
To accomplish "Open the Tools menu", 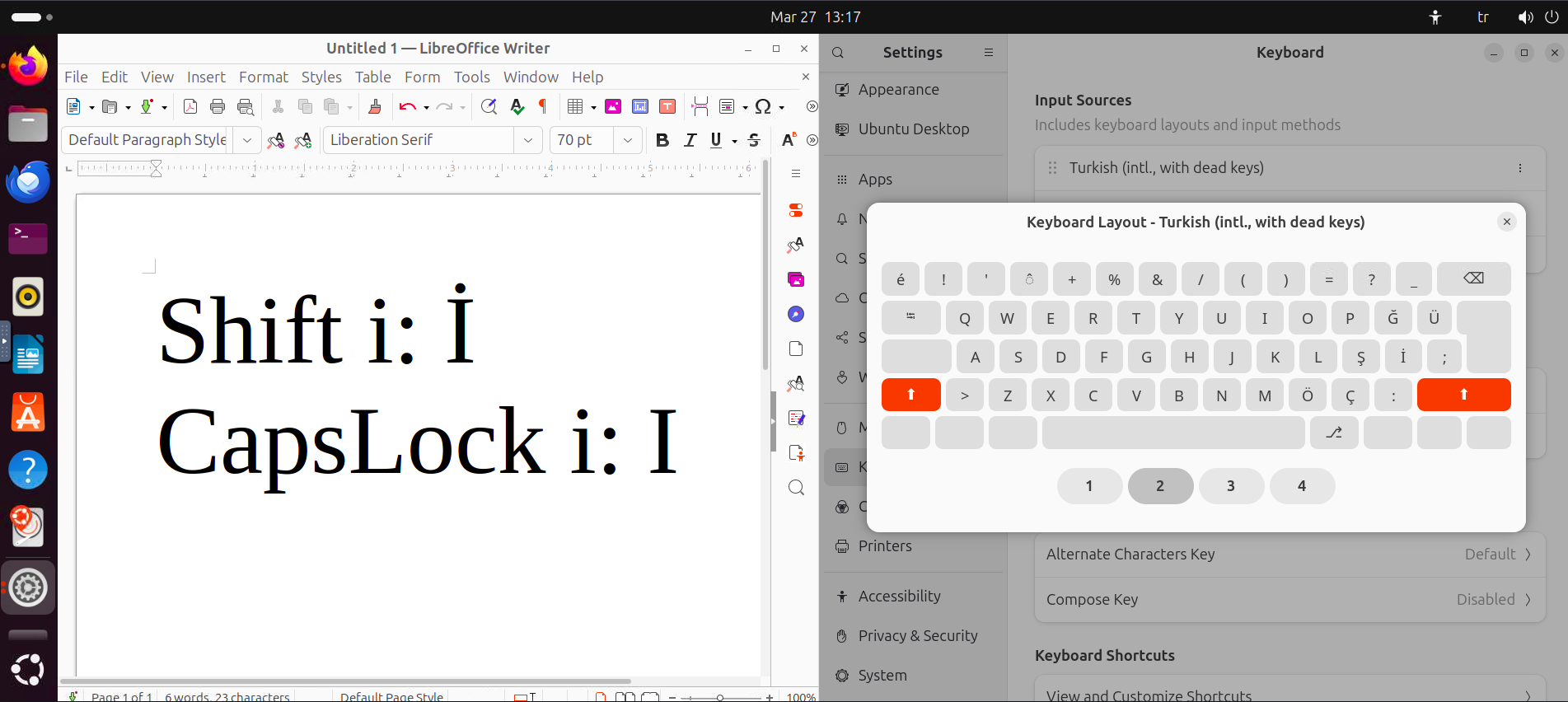I will click(x=471, y=77).
